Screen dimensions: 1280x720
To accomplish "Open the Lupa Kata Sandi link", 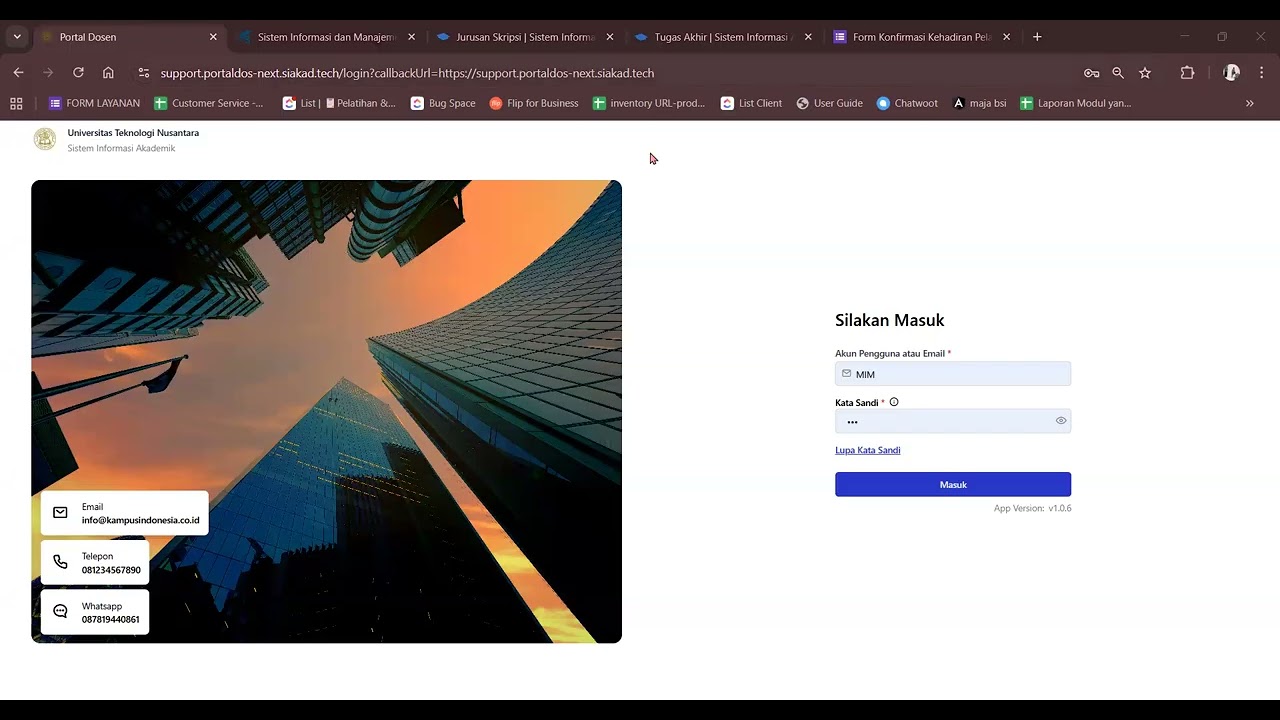I will [x=867, y=450].
